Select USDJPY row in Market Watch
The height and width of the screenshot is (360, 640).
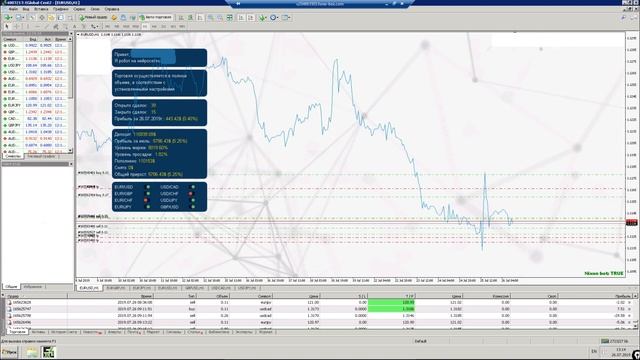coord(35,65)
